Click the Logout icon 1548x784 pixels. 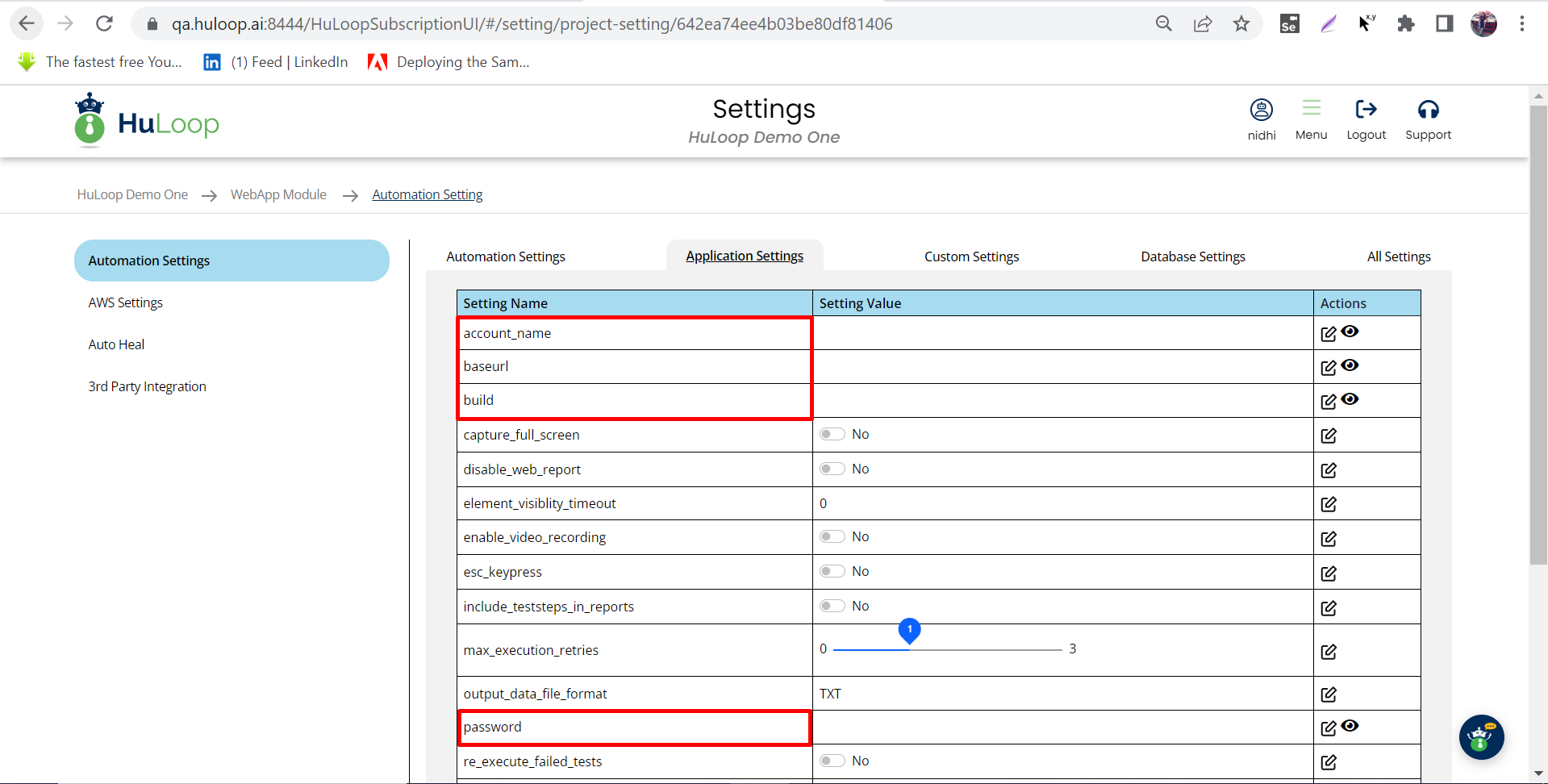pyautogui.click(x=1366, y=110)
